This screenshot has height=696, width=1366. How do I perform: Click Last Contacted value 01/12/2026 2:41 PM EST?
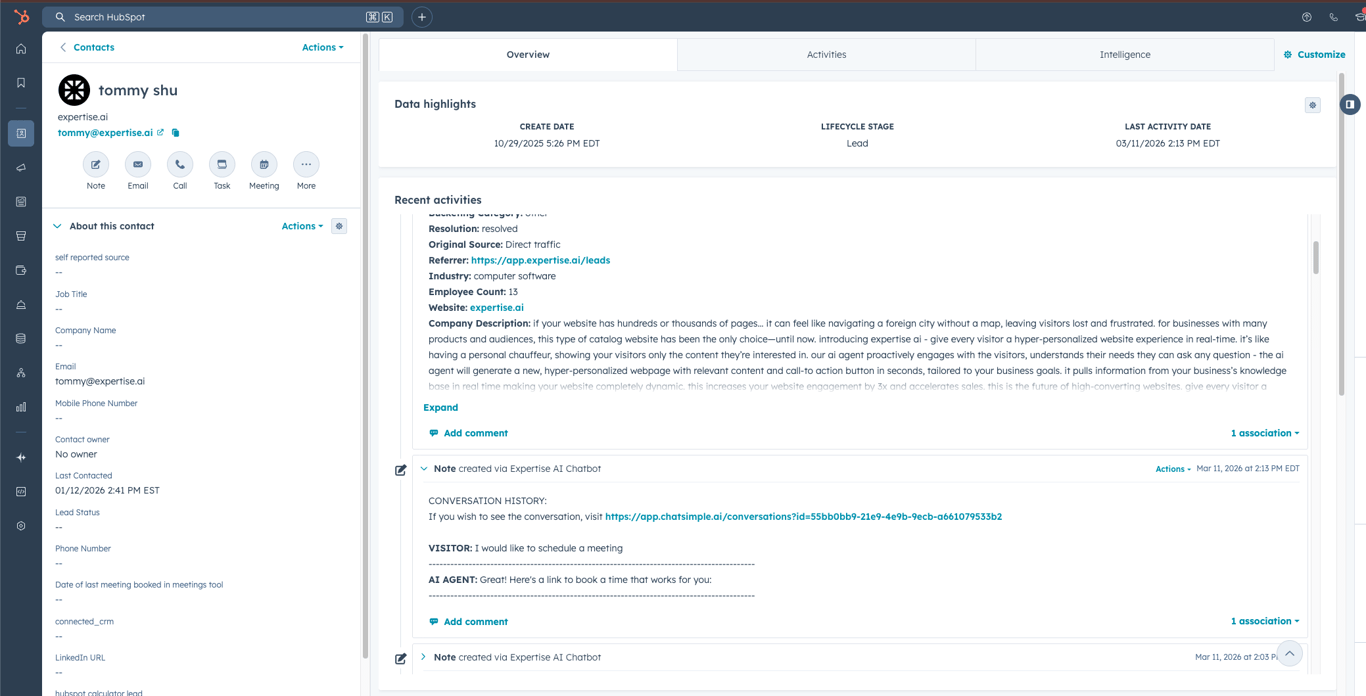pos(107,490)
